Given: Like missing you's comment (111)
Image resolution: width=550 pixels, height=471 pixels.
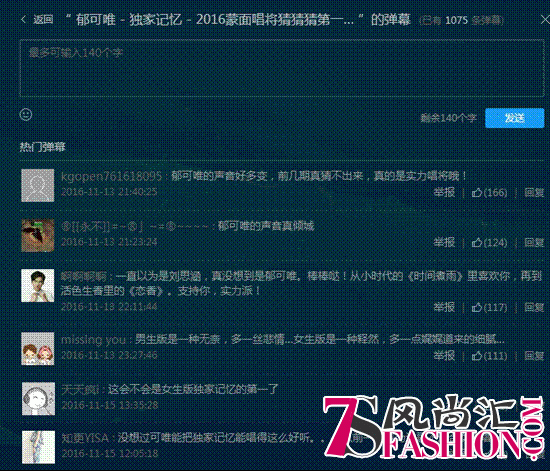Looking at the screenshot, I should pos(489,356).
